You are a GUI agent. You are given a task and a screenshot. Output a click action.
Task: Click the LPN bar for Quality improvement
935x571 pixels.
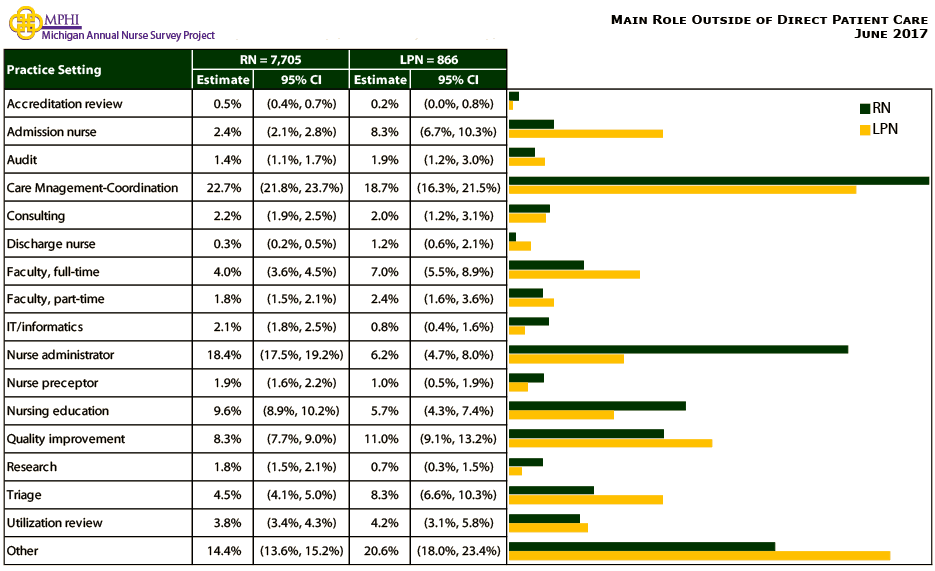click(610, 443)
